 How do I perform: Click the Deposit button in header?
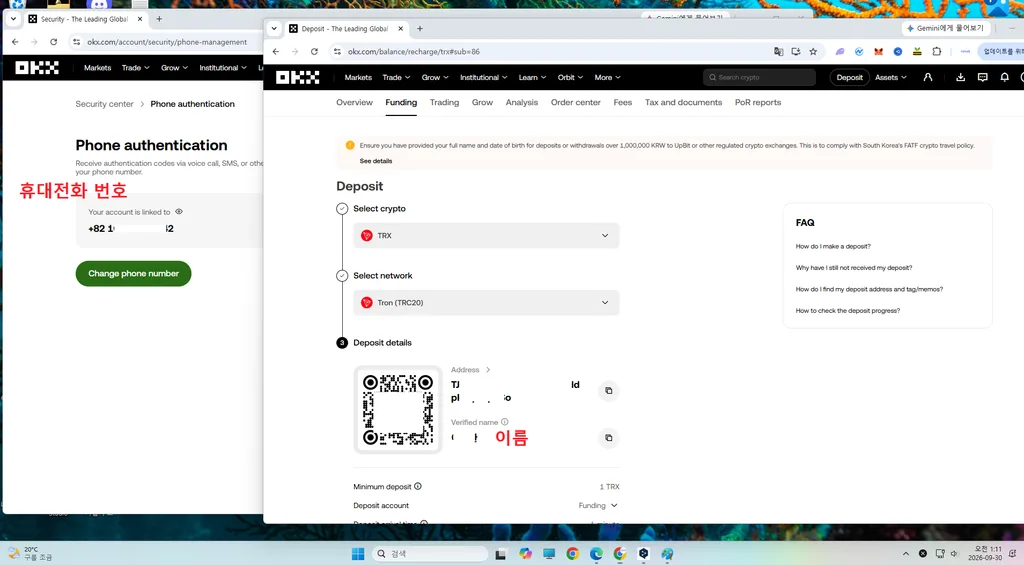click(850, 77)
